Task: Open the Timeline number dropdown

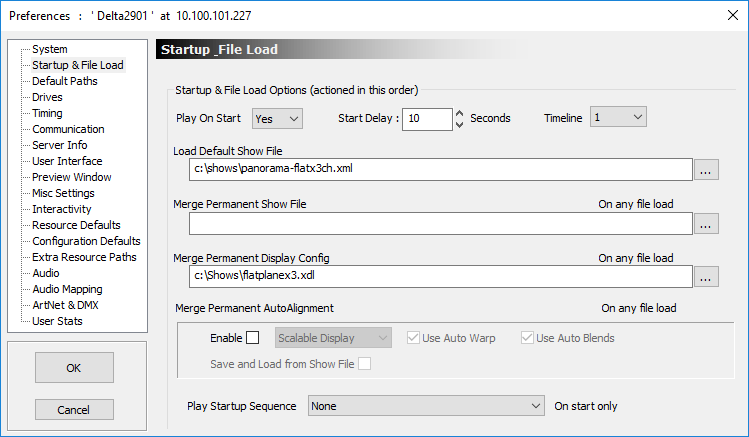Action: coord(618,117)
